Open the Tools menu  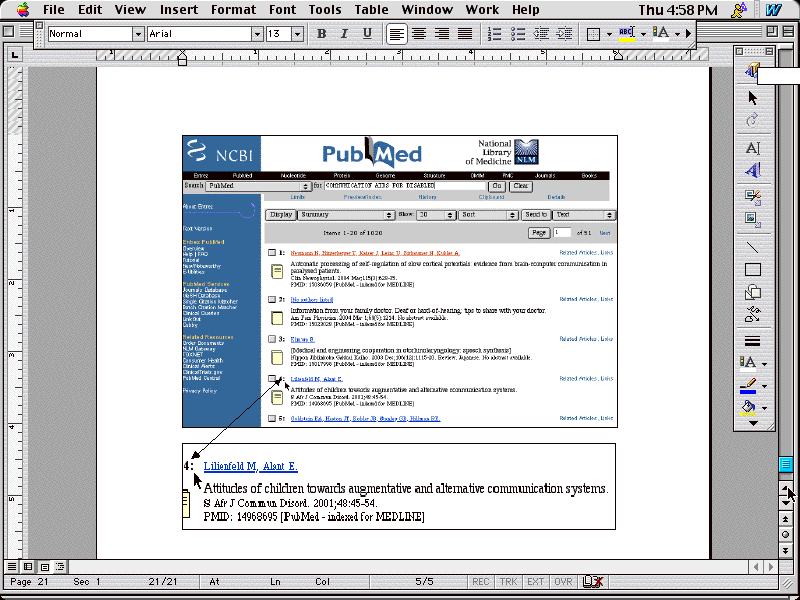coord(325,10)
